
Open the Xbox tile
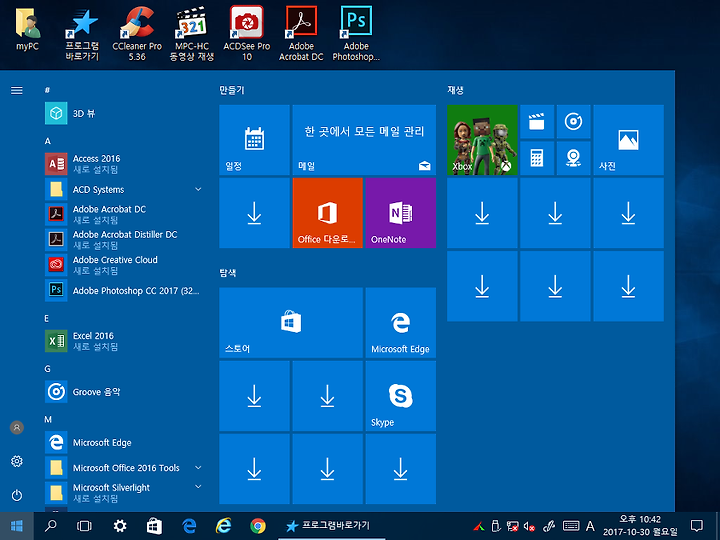coord(482,140)
